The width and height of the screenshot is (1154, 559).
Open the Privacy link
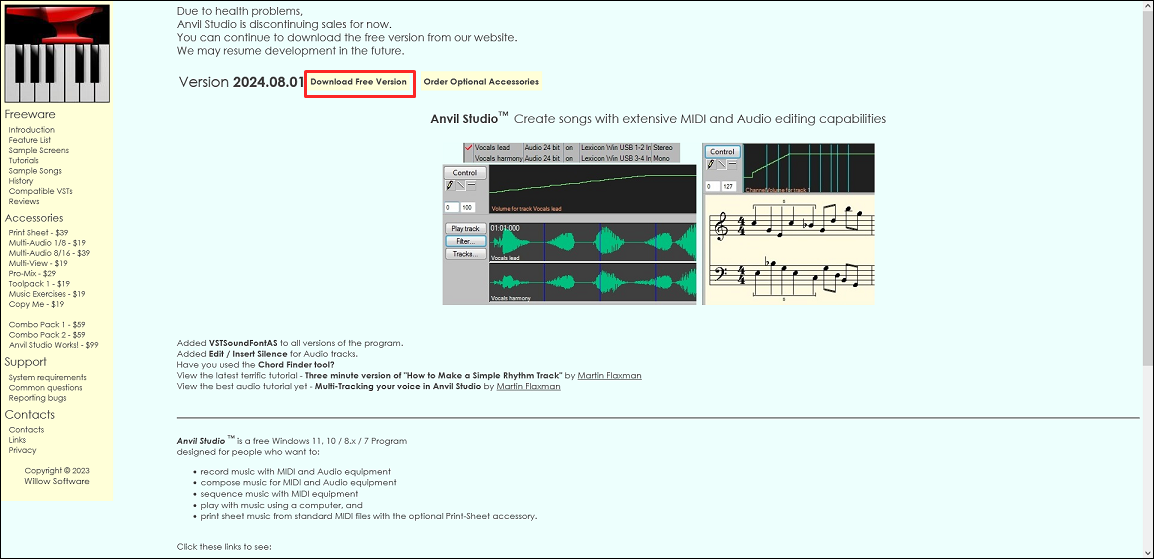pos(22,450)
